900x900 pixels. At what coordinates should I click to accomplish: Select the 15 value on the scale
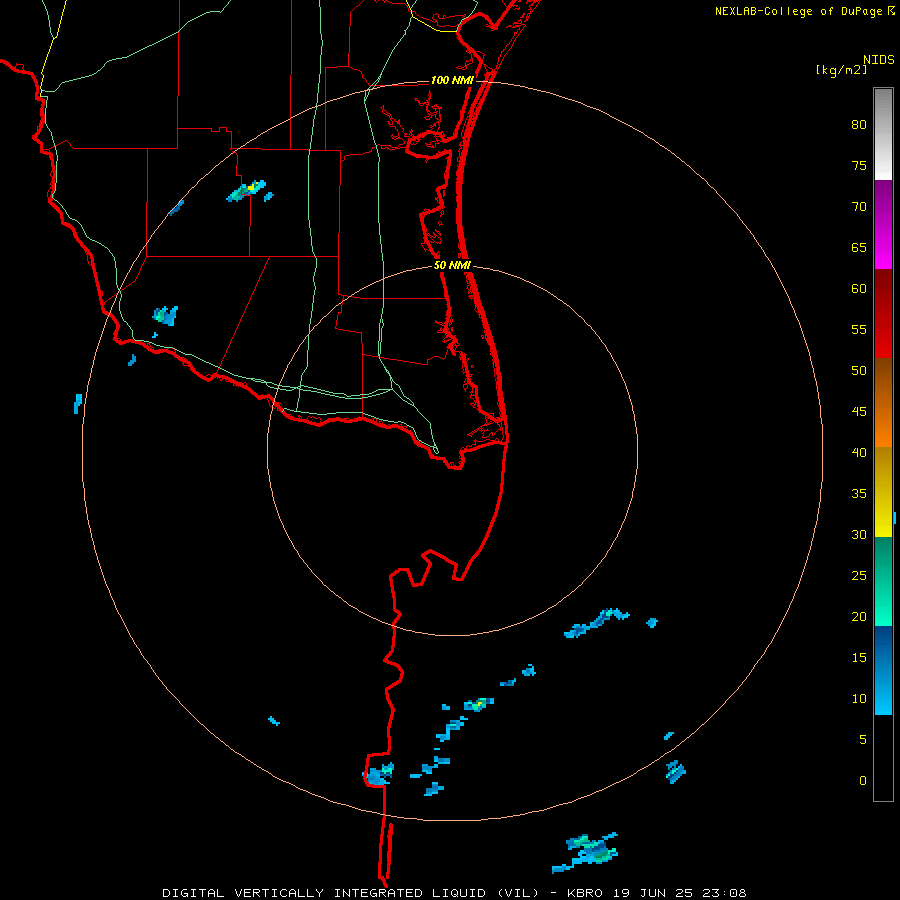pyautogui.click(x=859, y=658)
